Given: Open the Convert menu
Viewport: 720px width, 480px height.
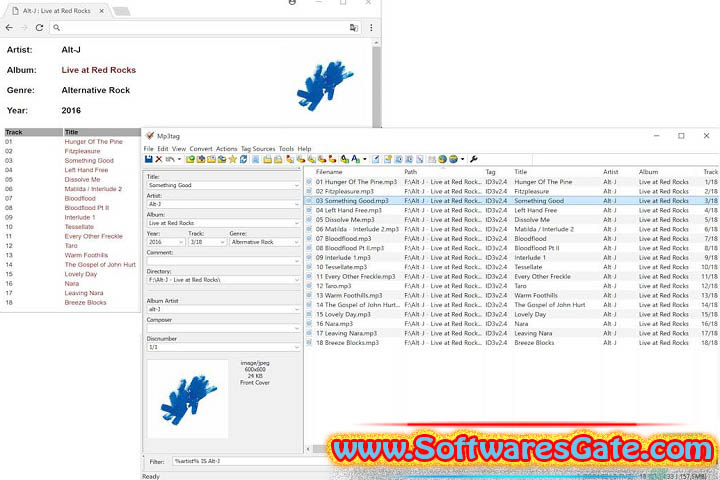Looking at the screenshot, I should click(x=201, y=149).
